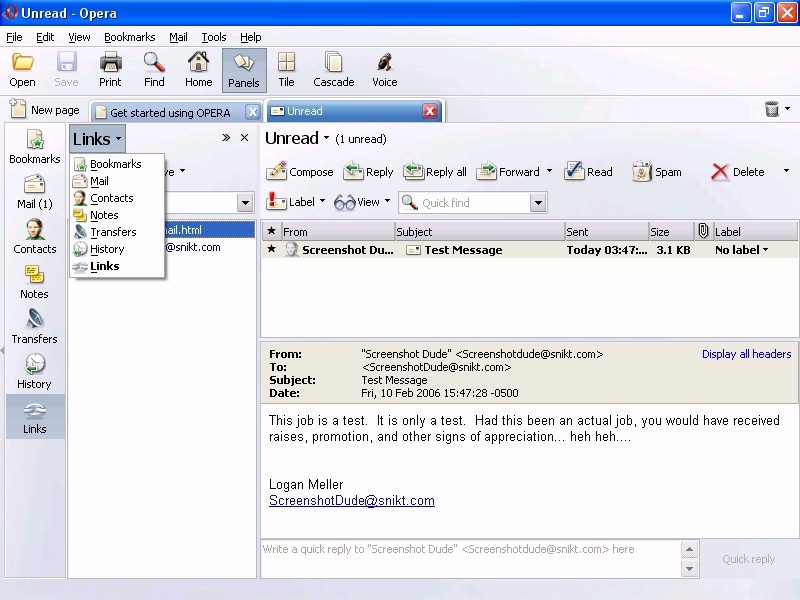
Task: Click the Display all headers link
Action: (x=746, y=354)
